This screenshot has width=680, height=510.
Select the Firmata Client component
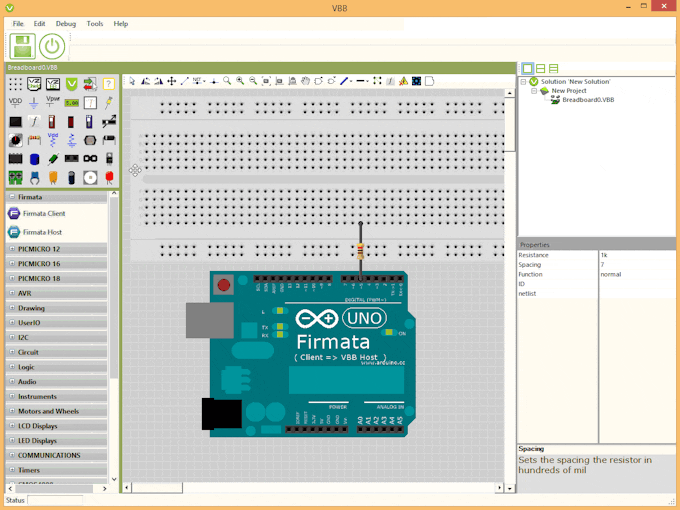pyautogui.click(x=43, y=213)
